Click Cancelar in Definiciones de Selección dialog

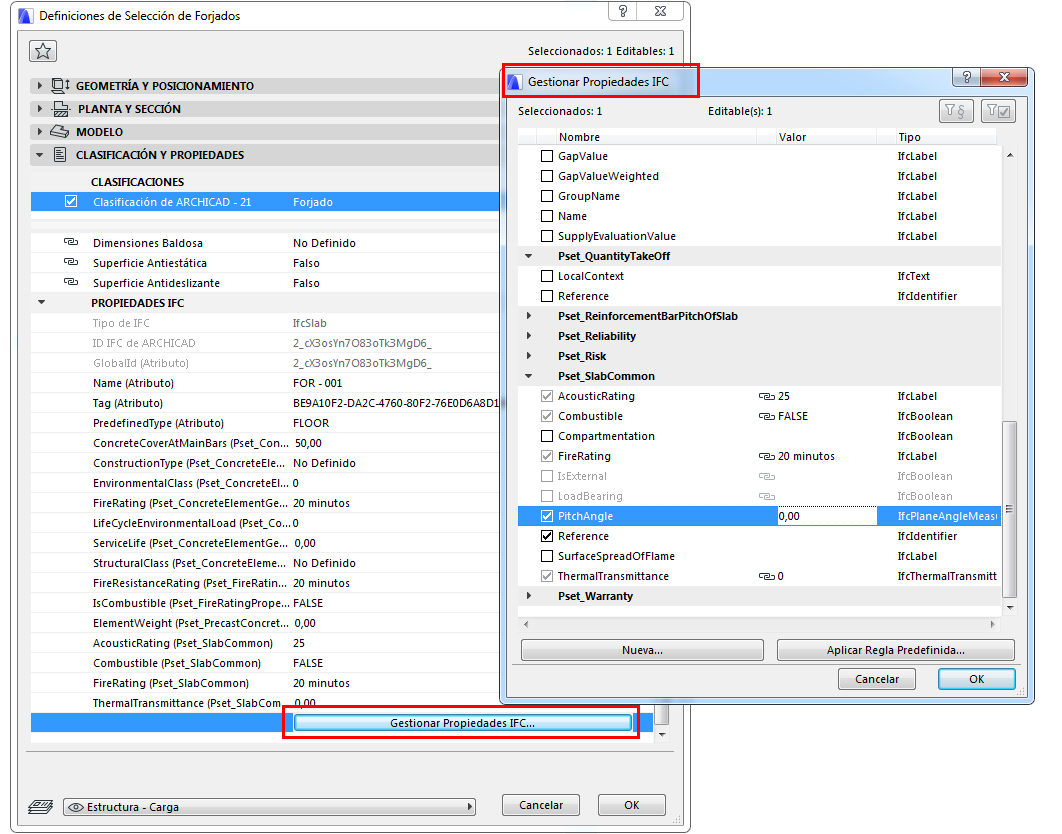540,805
